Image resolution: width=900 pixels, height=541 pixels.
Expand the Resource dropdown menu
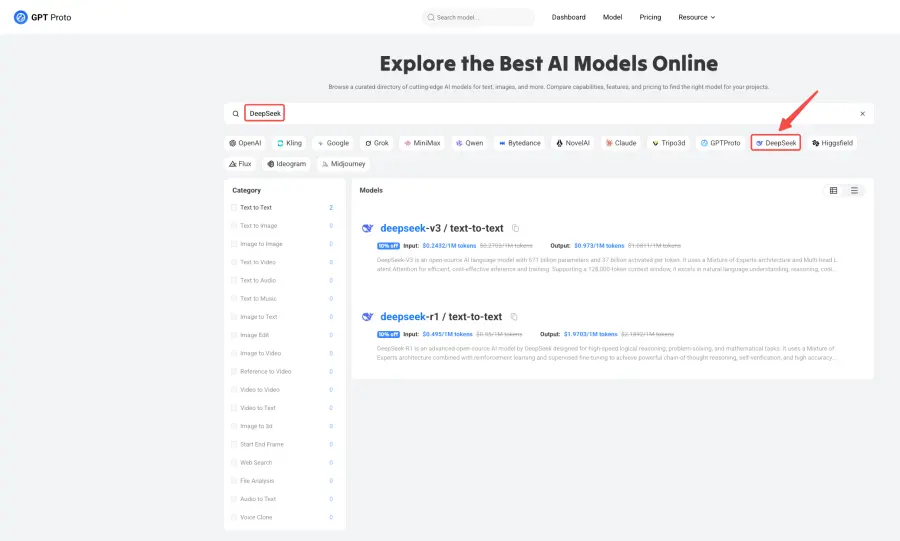tap(696, 17)
